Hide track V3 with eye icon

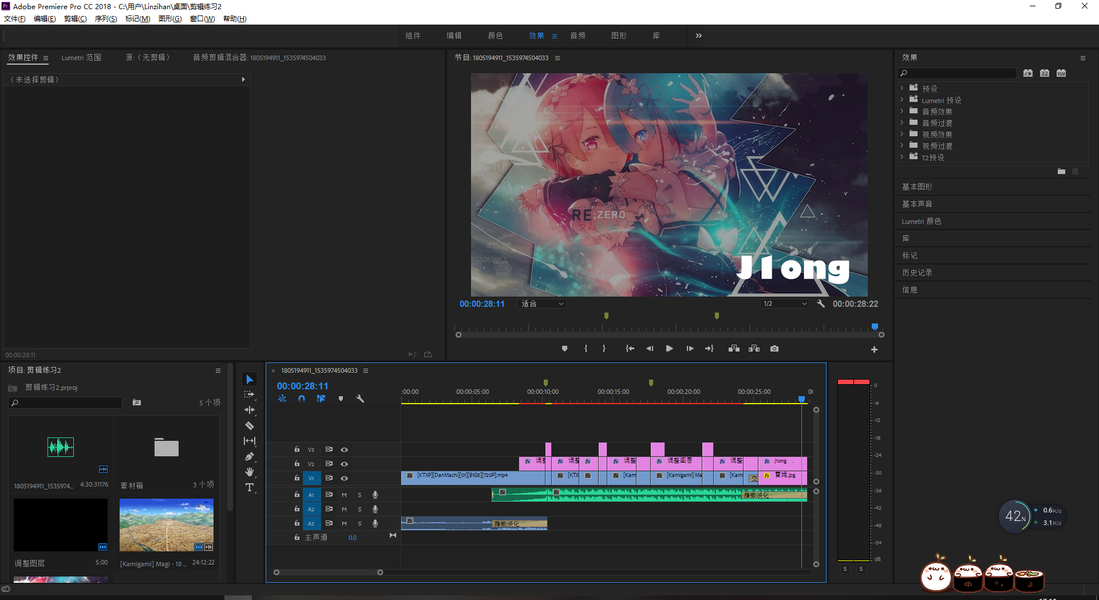point(344,449)
